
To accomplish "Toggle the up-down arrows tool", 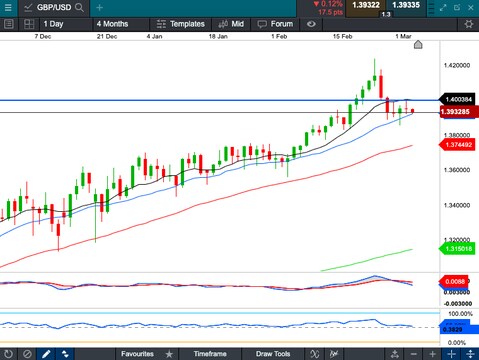I will (x=65, y=354).
